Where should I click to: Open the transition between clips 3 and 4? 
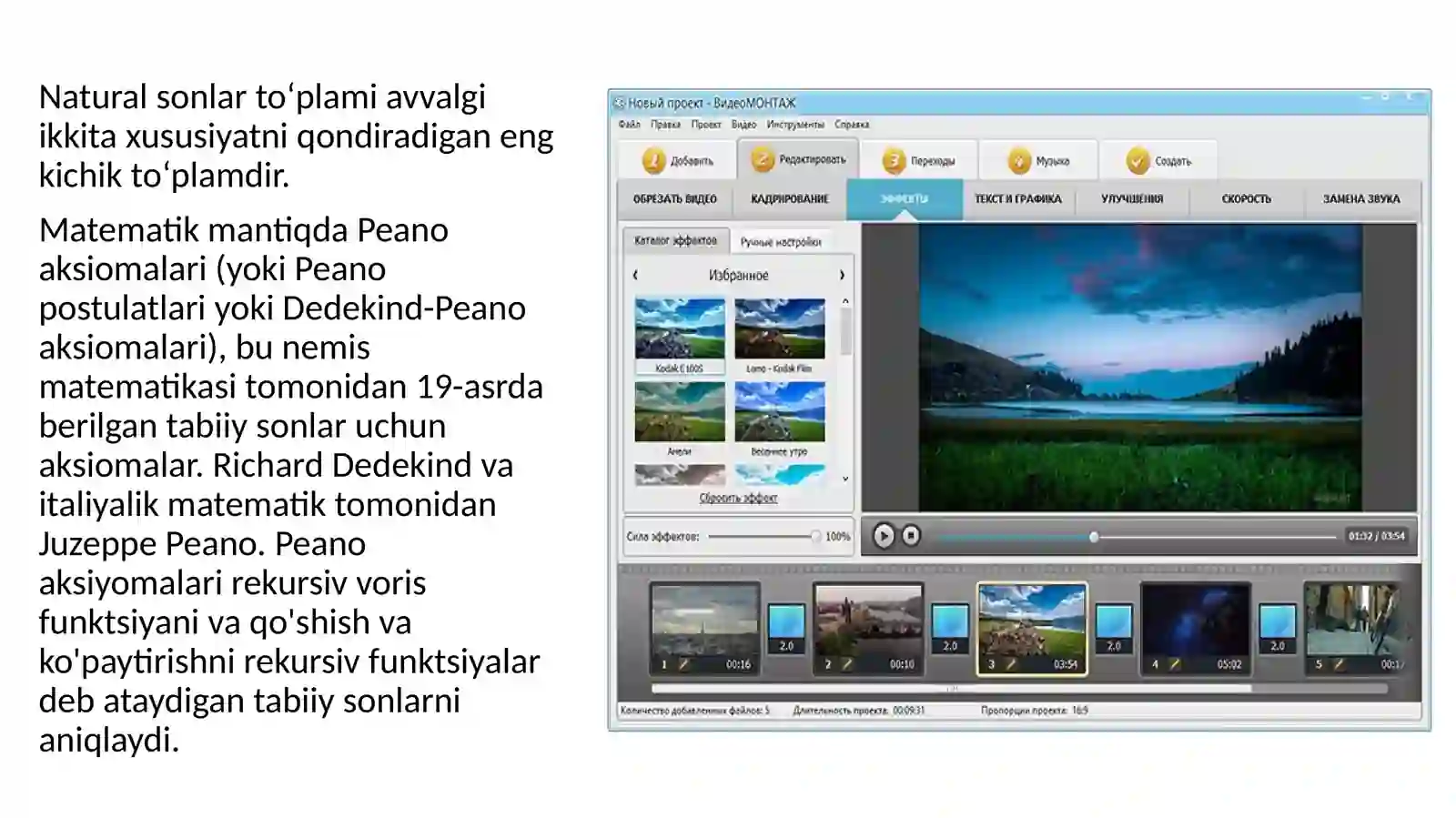pyautogui.click(x=1114, y=630)
